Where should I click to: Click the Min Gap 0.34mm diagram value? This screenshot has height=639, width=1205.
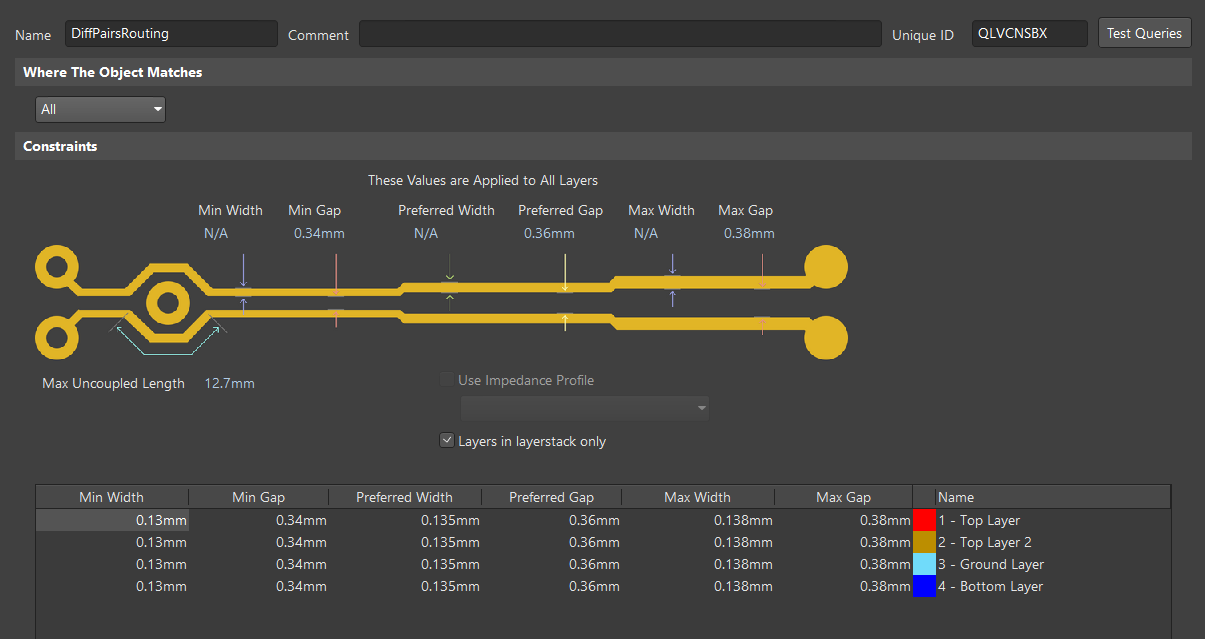coord(319,233)
